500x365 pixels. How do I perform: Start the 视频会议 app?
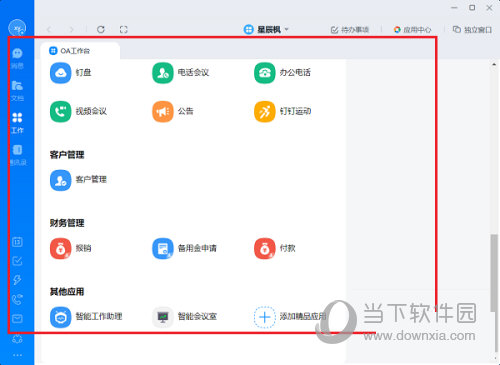coord(61,112)
